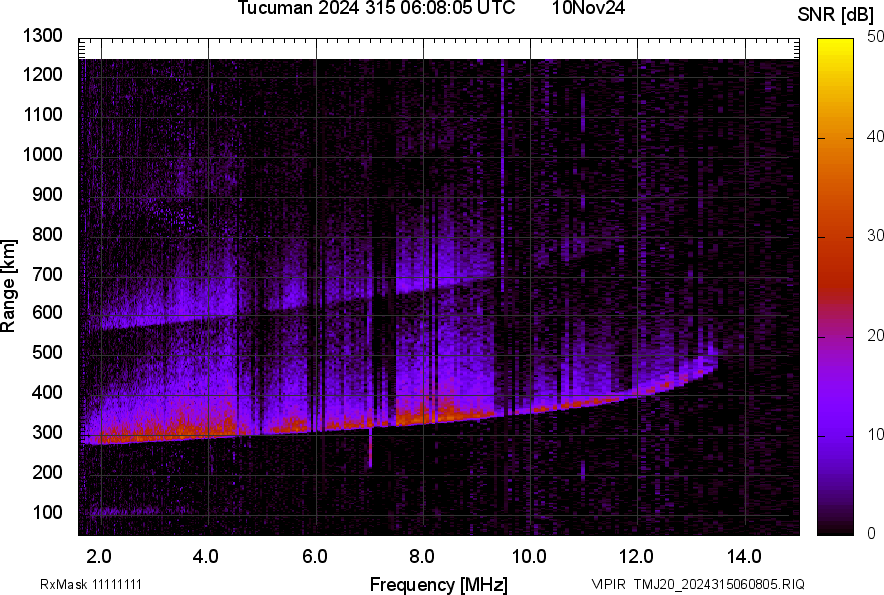Click the 'VIPIR' instrument label

[x=607, y=584]
